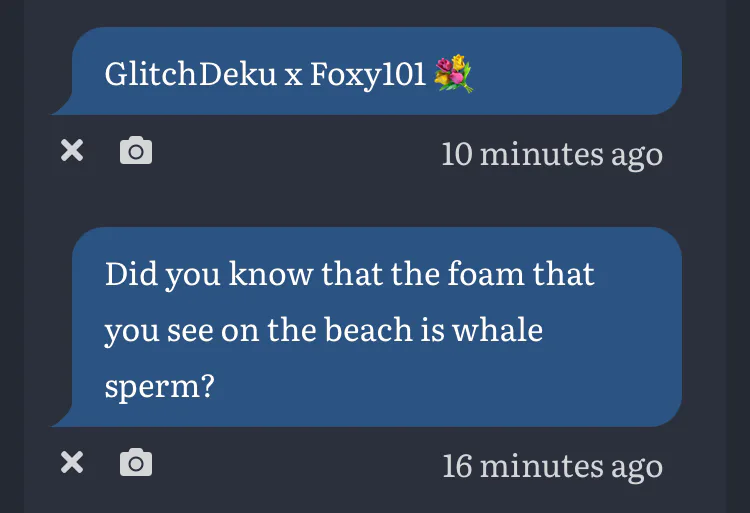Select the 'Did you know' message bubble
The width and height of the screenshot is (750, 513).
click(367, 327)
